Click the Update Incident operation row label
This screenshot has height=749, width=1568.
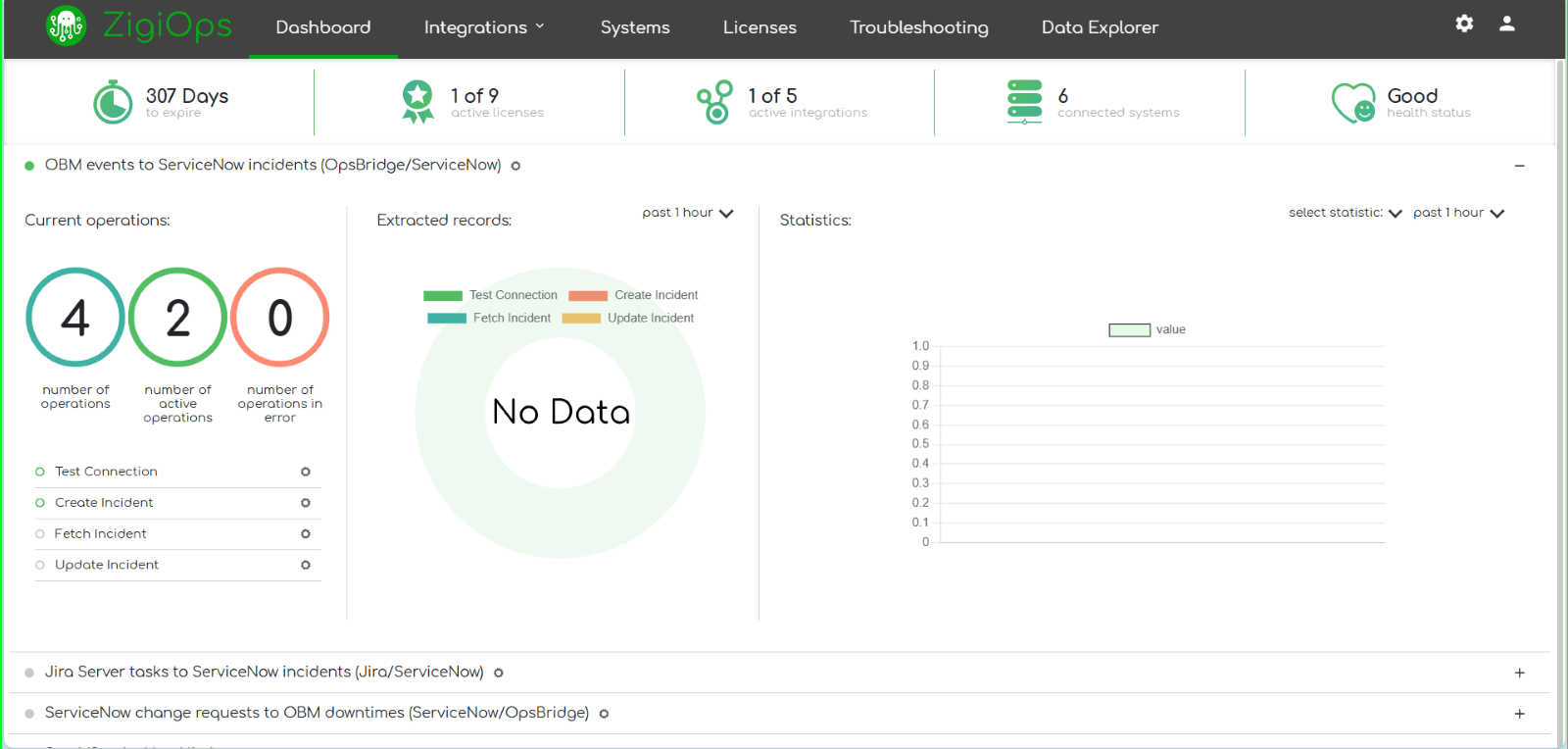(107, 565)
